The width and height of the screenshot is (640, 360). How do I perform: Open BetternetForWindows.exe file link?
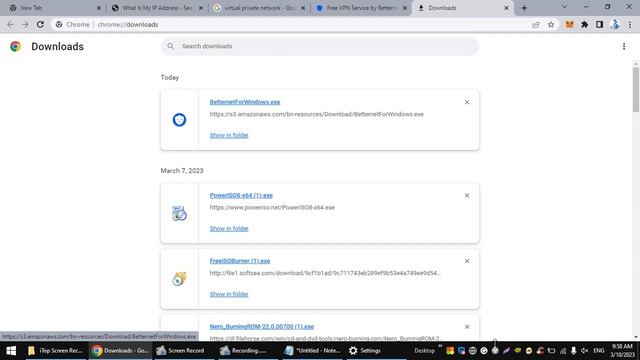244,102
